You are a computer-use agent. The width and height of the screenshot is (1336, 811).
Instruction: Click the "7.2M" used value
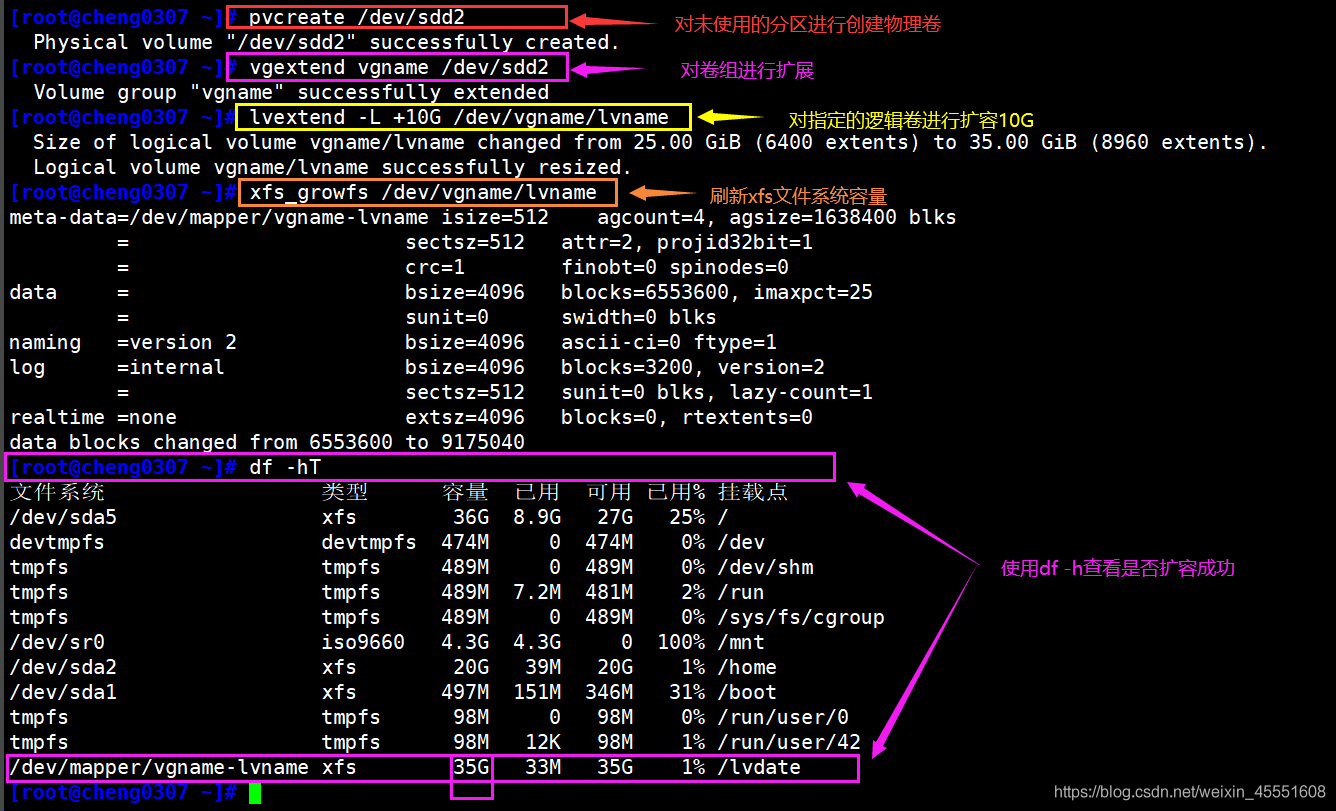tap(537, 592)
